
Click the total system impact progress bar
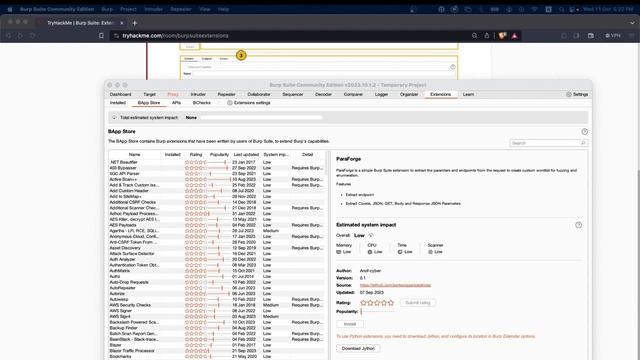261,118
